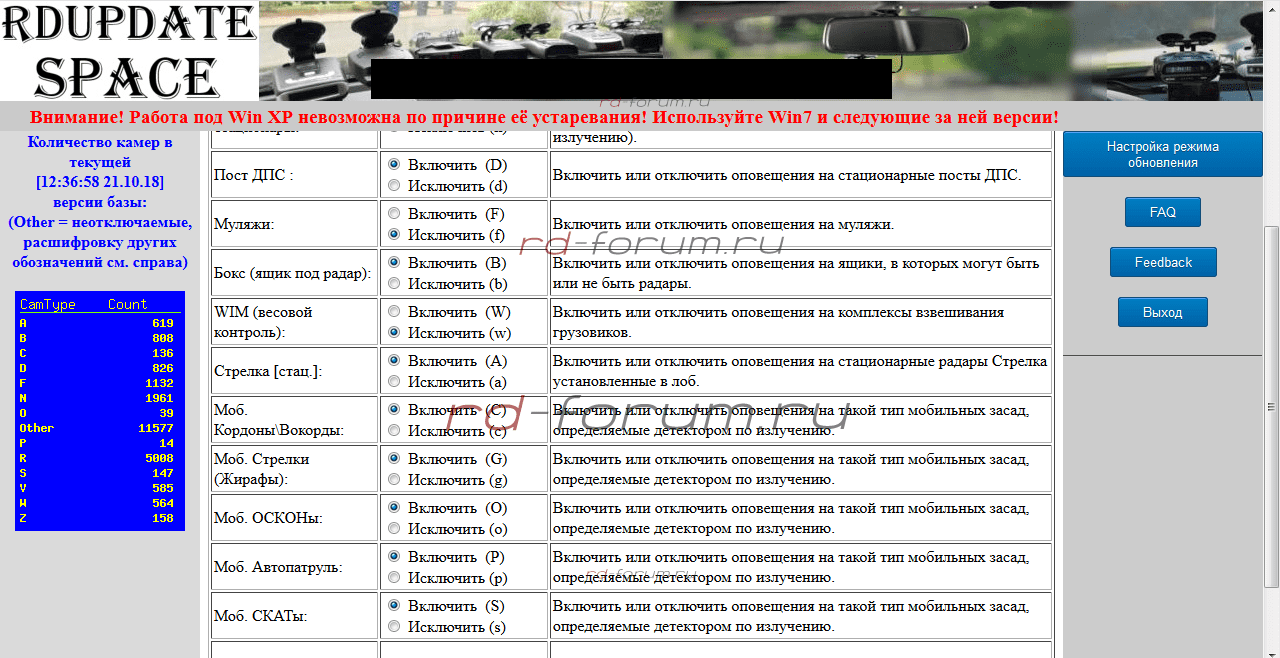Select Включить (S) for Моб. СКАТы
This screenshot has width=1280, height=658.
[394, 605]
